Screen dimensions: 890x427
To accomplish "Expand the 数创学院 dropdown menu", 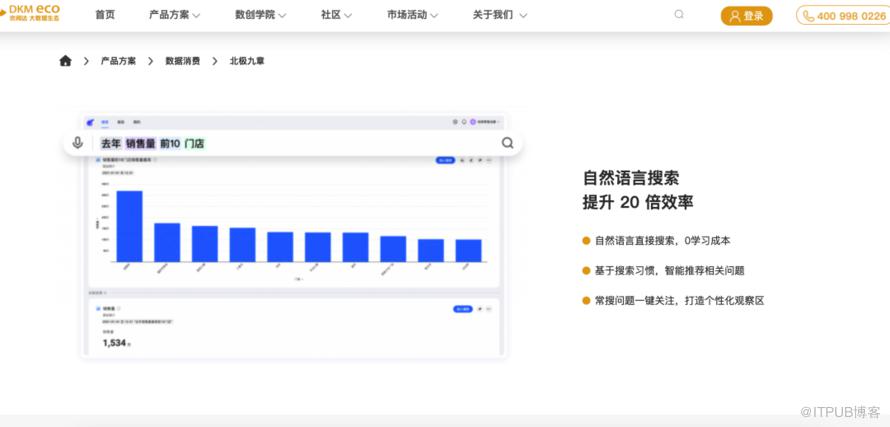I will (x=260, y=15).
